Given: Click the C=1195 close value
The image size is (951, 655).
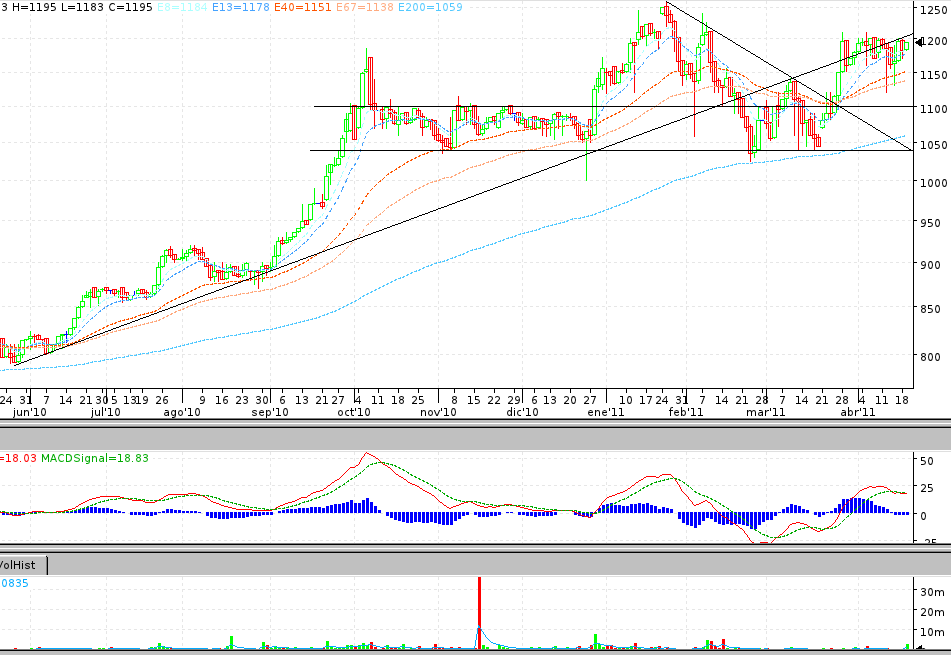Looking at the screenshot, I should [130, 7].
